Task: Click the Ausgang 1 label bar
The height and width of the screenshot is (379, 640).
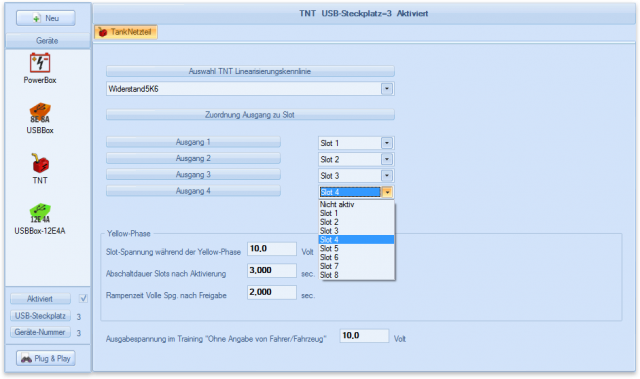Action: [x=193, y=142]
